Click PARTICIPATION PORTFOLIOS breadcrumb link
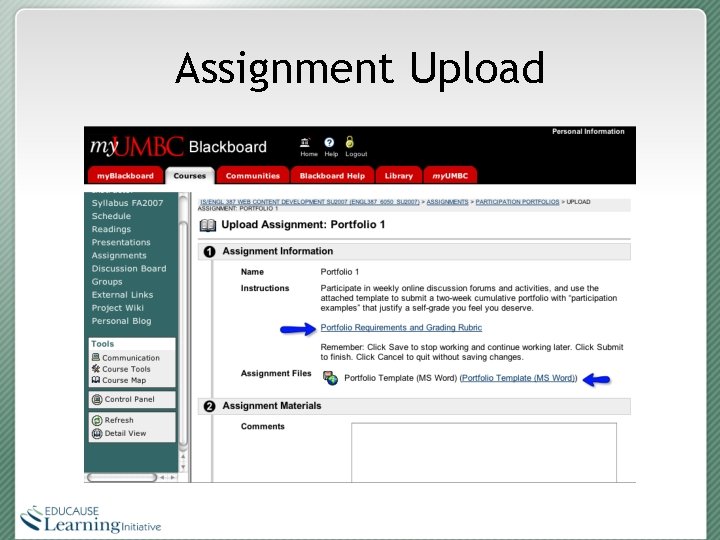The height and width of the screenshot is (540, 720). 517,202
